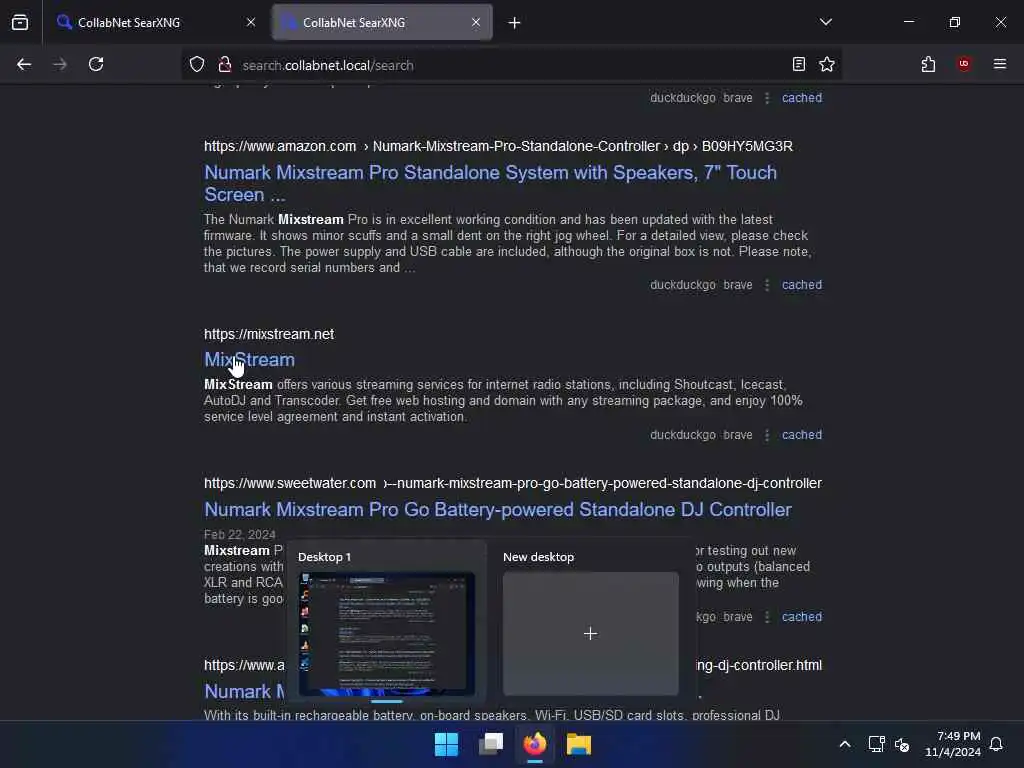Close the active CollabNet SearXNG tab
The width and height of the screenshot is (1024, 768).
click(476, 22)
